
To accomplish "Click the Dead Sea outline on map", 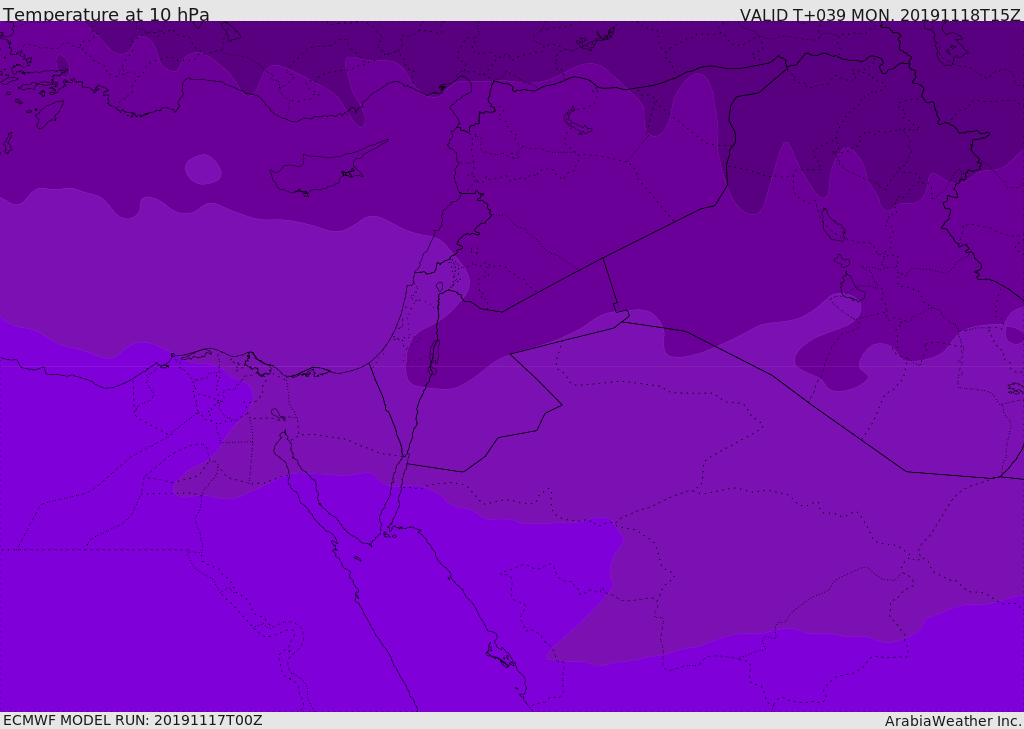I will [434, 356].
